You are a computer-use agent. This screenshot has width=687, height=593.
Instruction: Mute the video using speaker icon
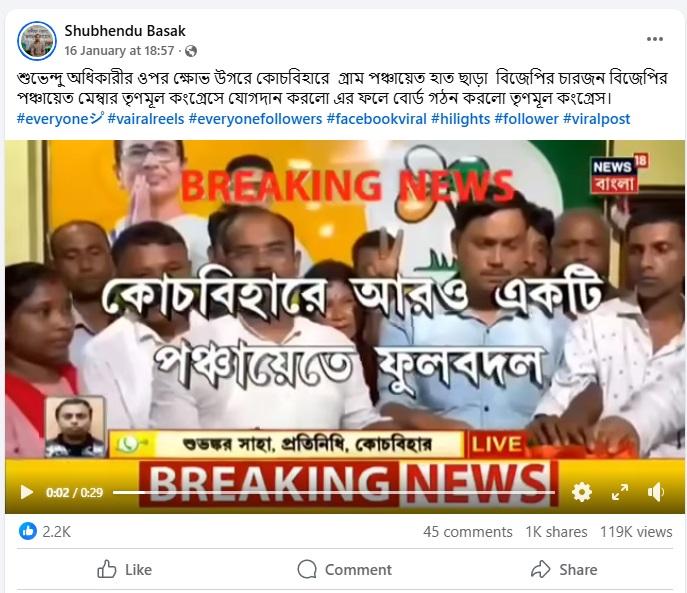pos(656,492)
